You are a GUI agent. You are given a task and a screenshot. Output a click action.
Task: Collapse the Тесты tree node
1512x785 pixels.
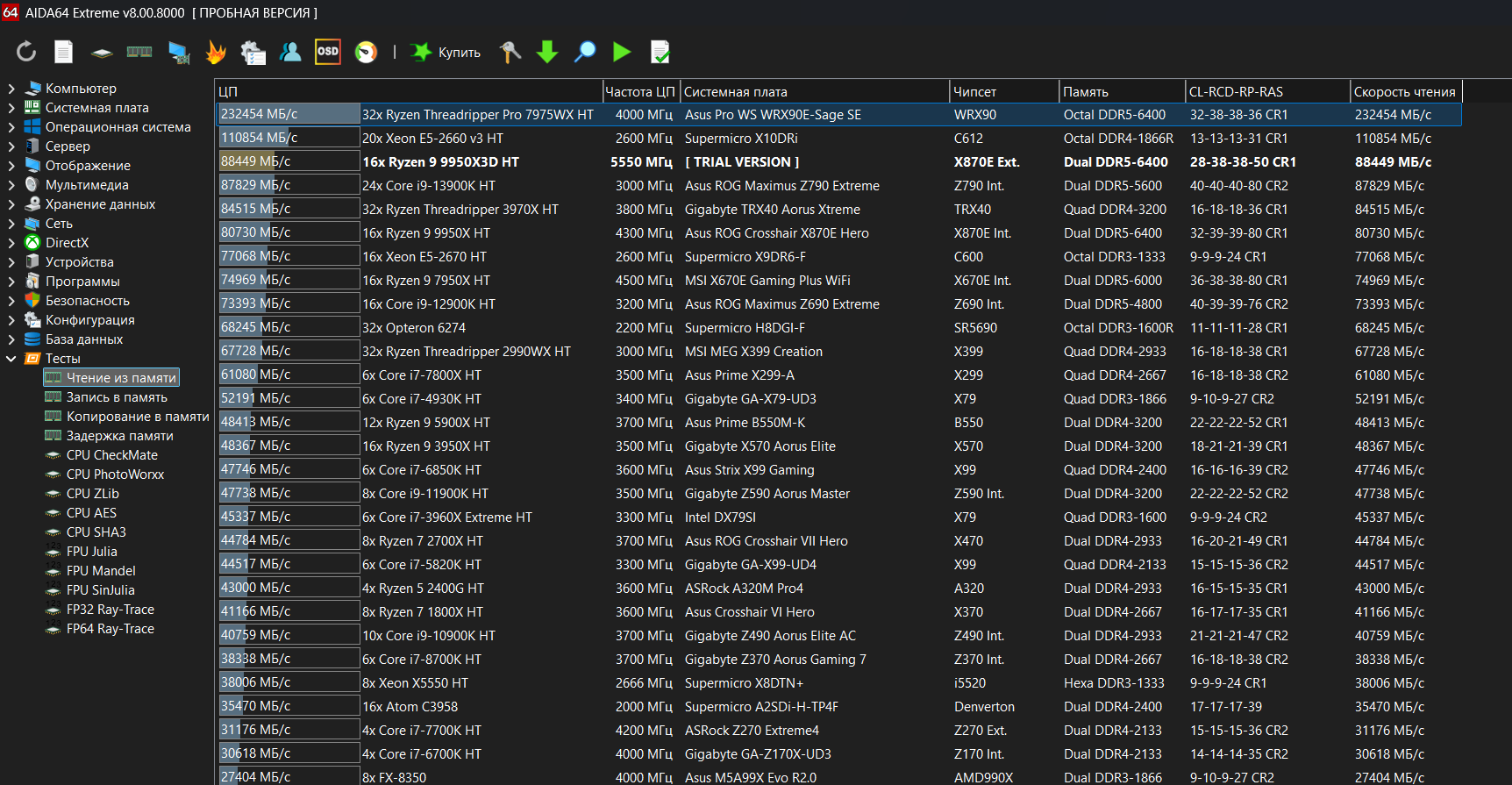pyautogui.click(x=11, y=359)
